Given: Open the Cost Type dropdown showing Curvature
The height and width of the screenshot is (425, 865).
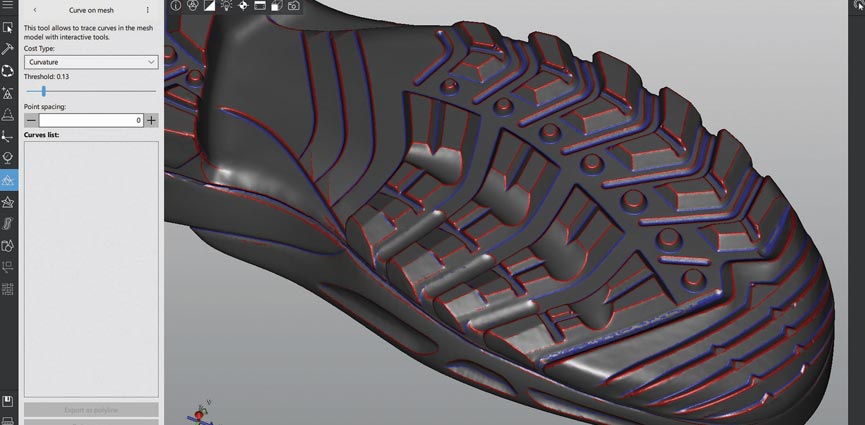Looking at the screenshot, I should (x=90, y=62).
